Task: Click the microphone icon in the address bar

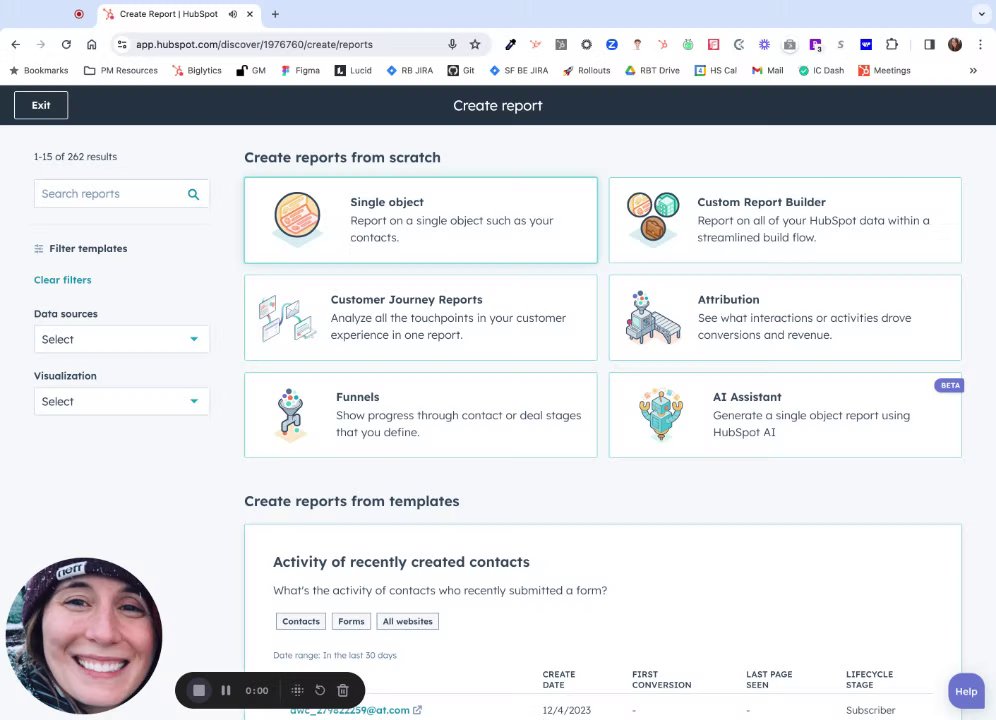Action: point(452,44)
